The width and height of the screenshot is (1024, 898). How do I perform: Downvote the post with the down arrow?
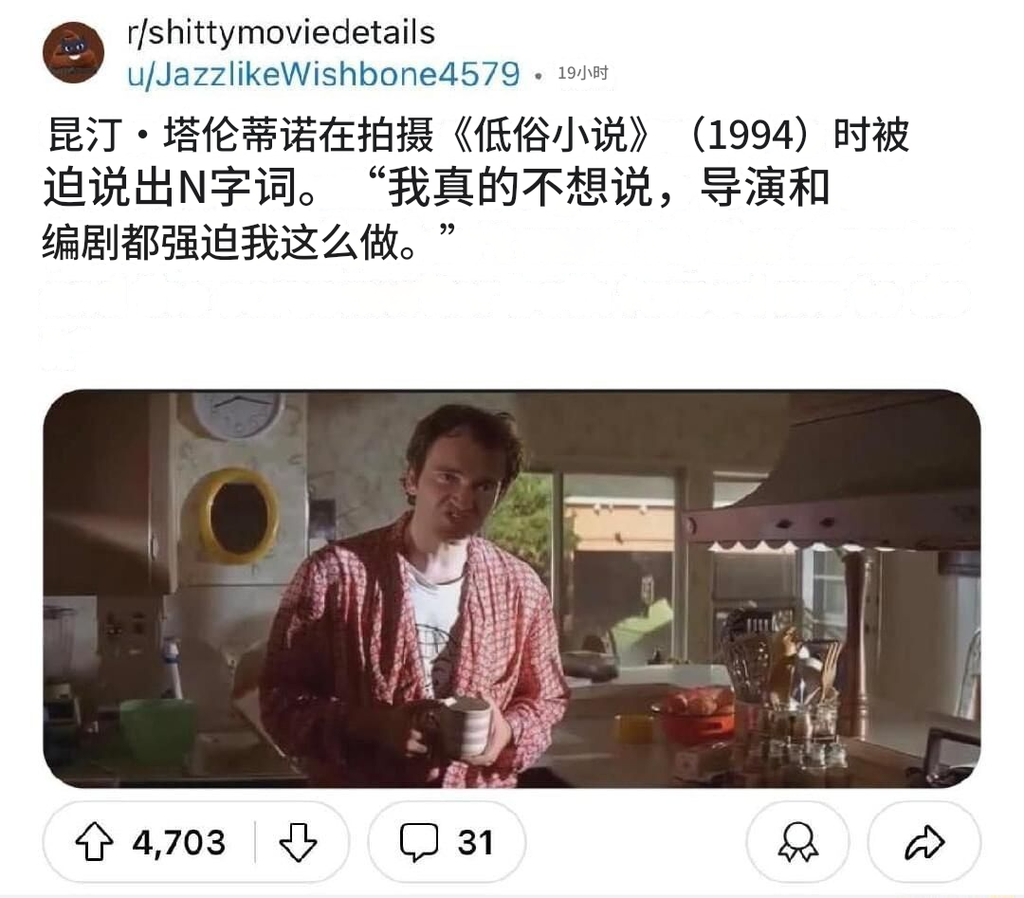tap(298, 842)
